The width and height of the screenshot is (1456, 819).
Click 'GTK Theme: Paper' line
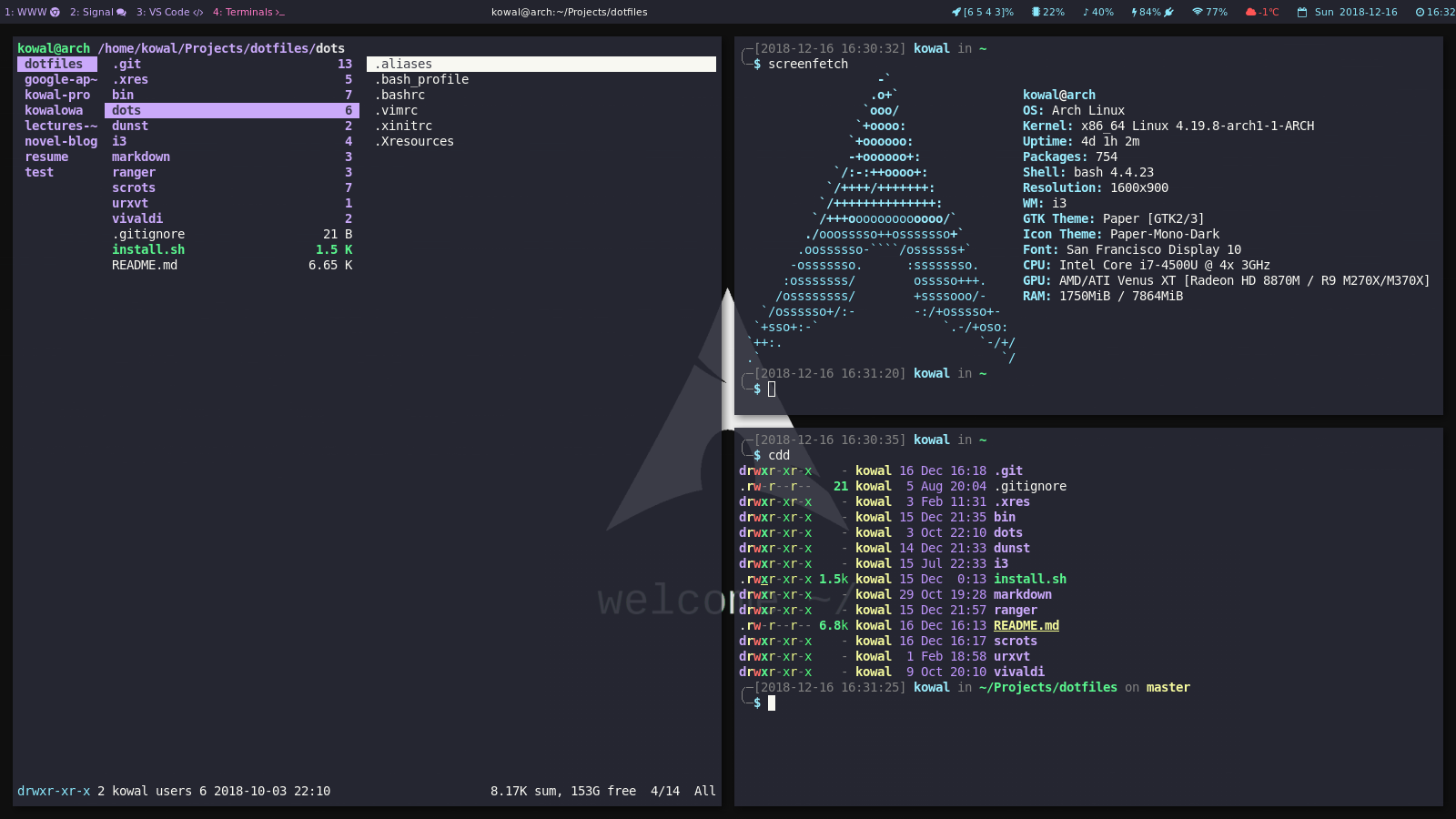(x=1113, y=218)
